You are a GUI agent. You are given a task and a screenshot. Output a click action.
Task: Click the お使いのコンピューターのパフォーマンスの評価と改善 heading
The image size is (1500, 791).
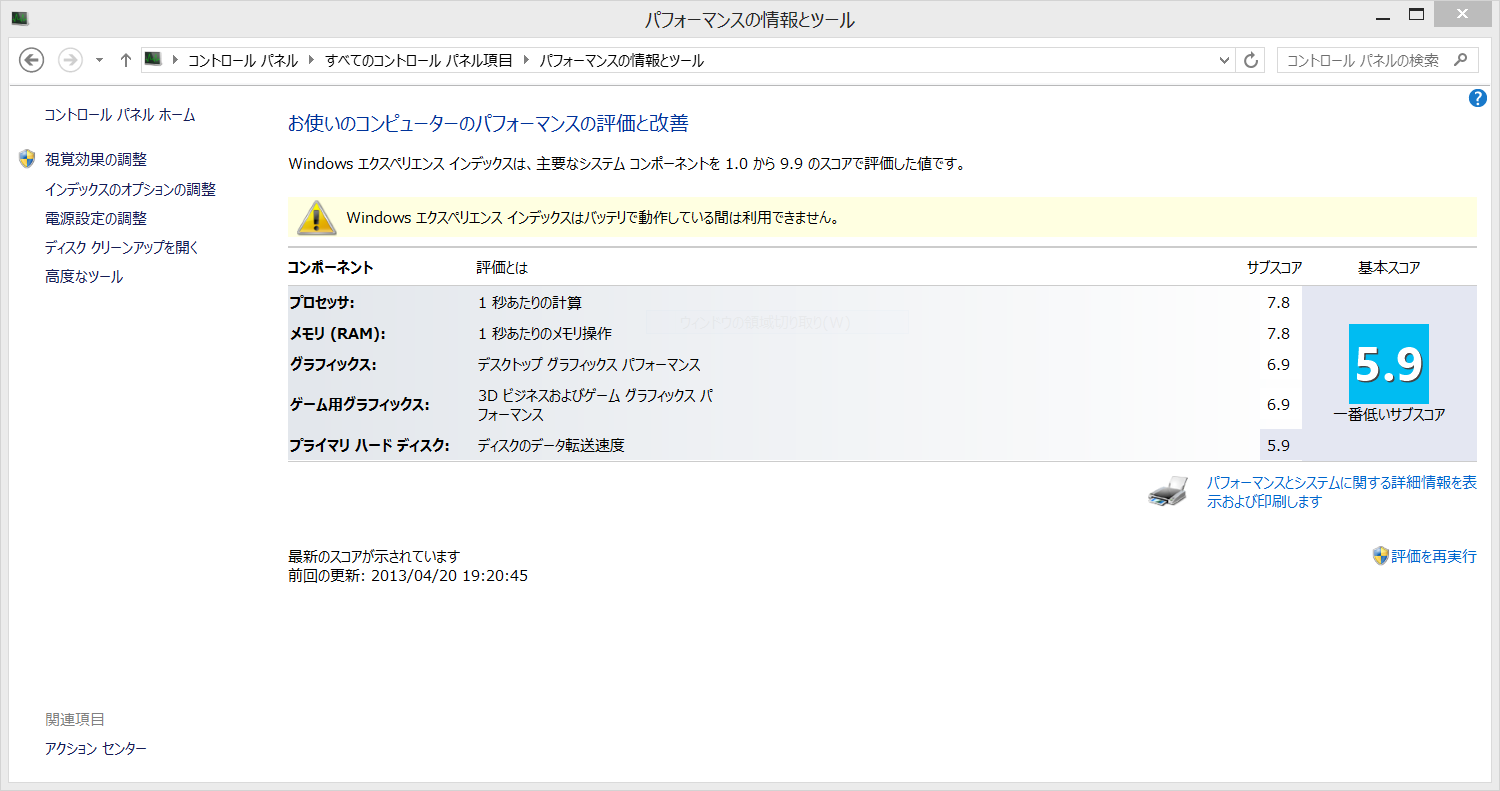point(488,124)
